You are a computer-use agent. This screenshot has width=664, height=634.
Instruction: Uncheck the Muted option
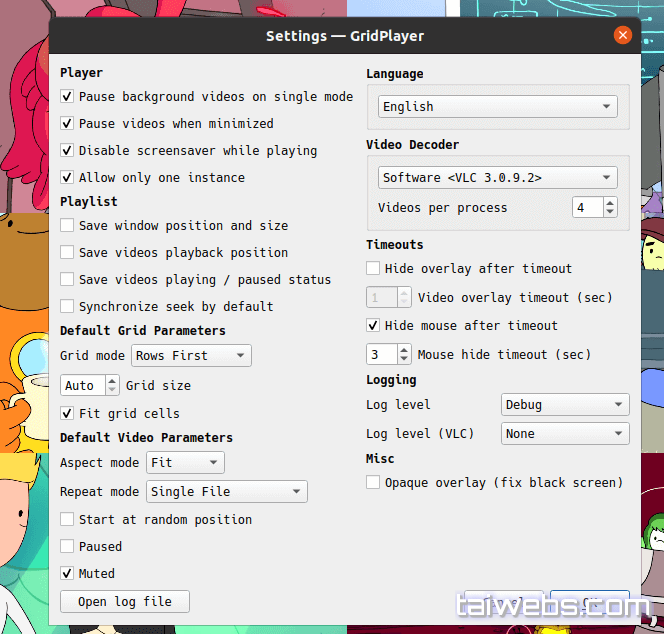pyautogui.click(x=67, y=574)
